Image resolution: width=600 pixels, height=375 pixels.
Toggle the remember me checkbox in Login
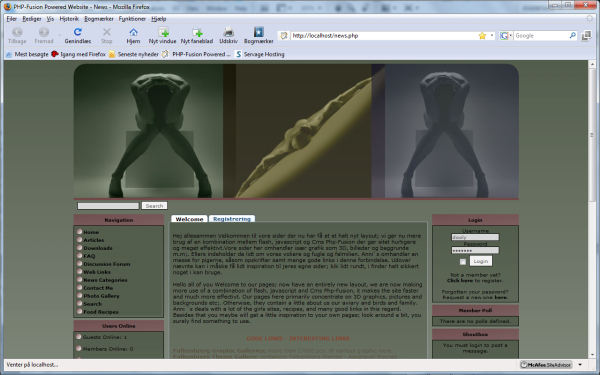(463, 262)
